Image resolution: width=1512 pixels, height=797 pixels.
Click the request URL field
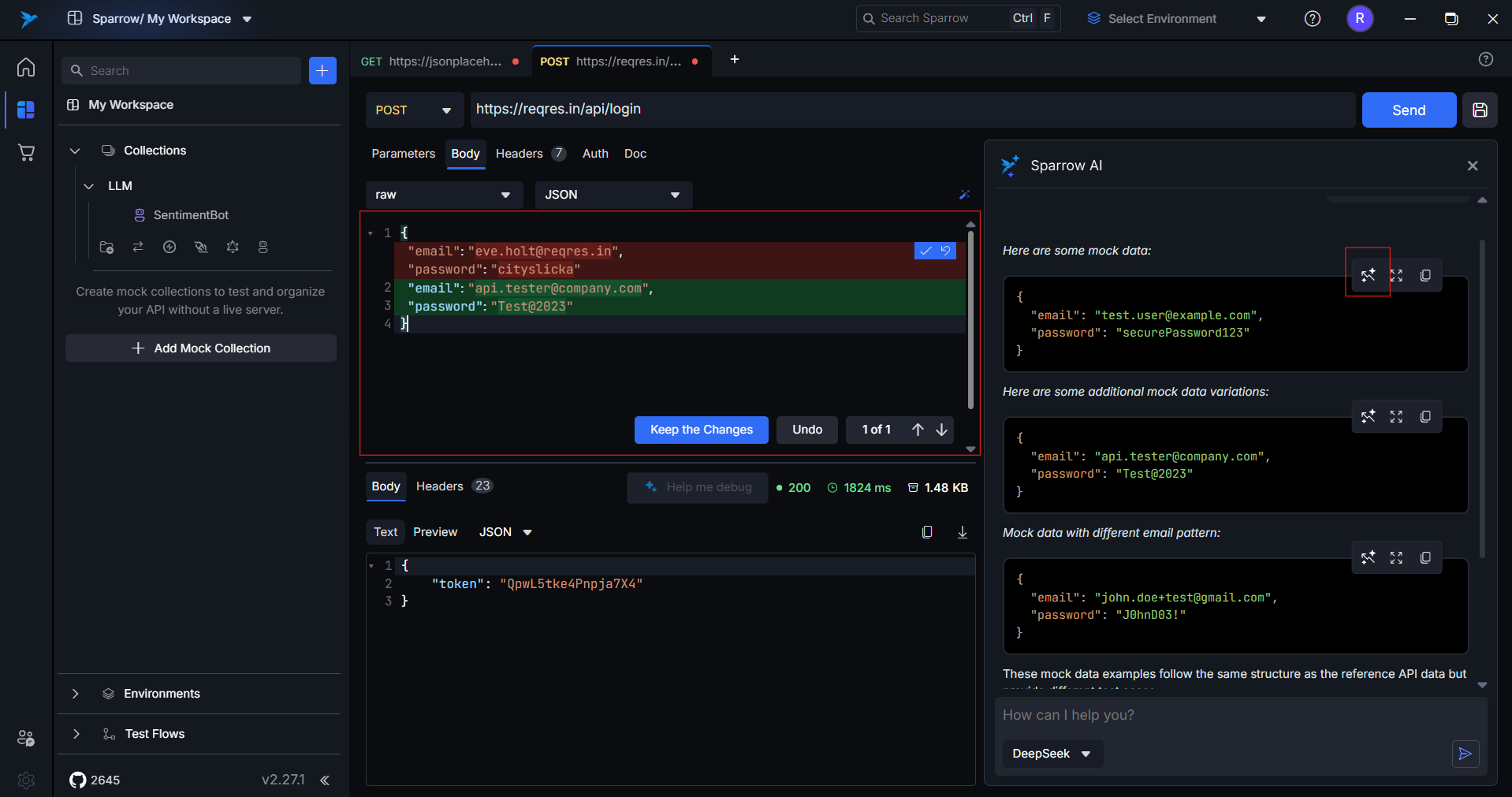[912, 110]
